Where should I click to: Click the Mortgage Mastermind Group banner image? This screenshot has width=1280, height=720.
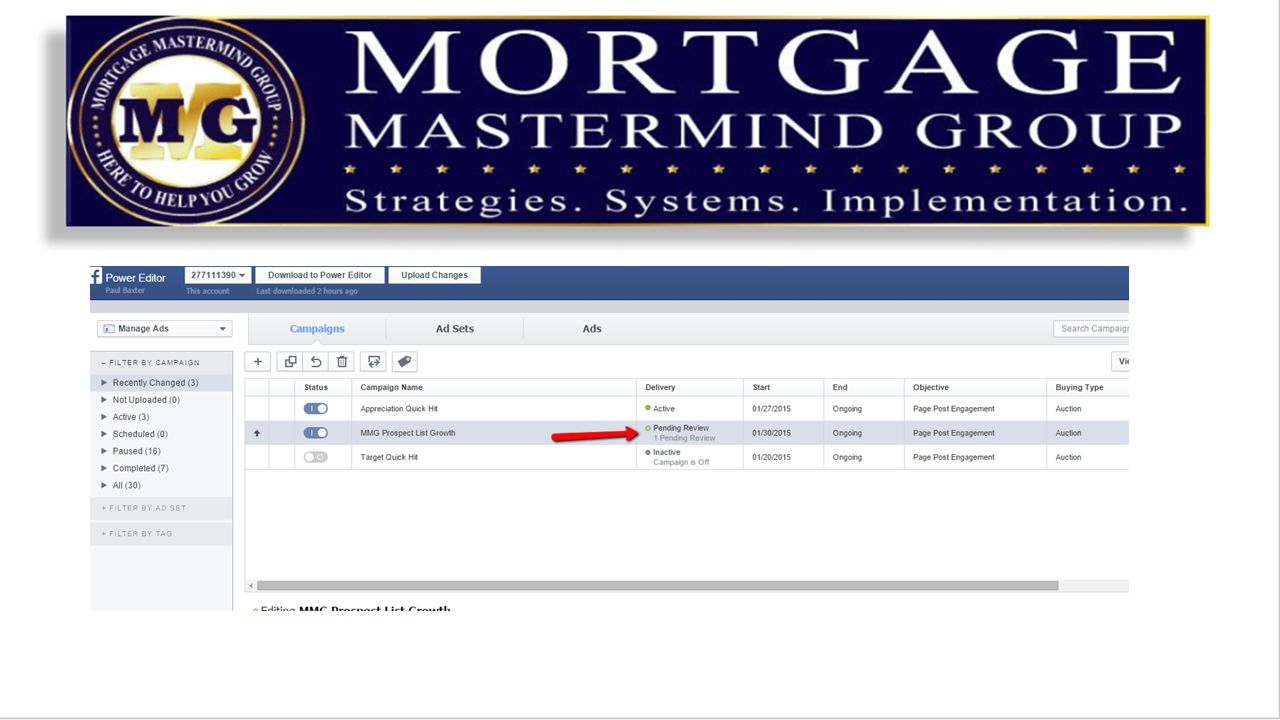pos(637,121)
